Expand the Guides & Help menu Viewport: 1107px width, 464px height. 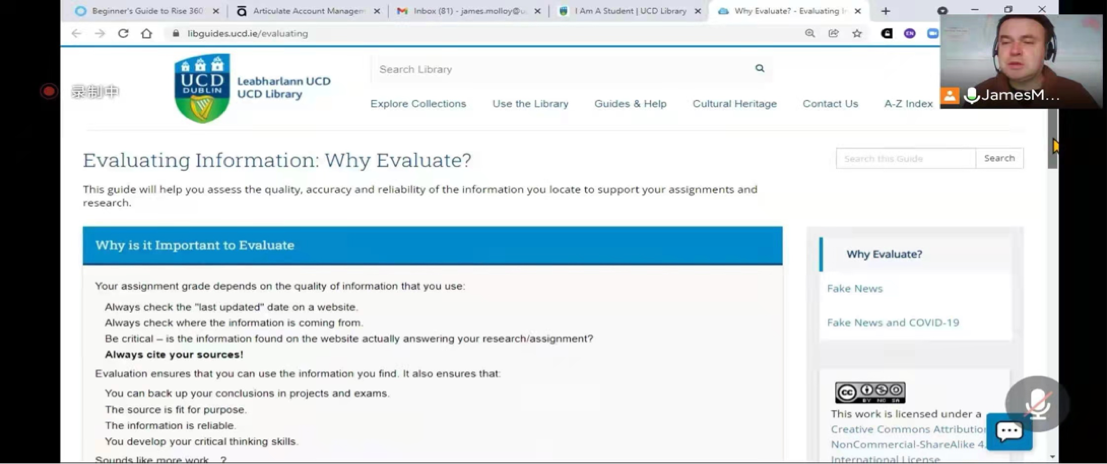coord(630,104)
